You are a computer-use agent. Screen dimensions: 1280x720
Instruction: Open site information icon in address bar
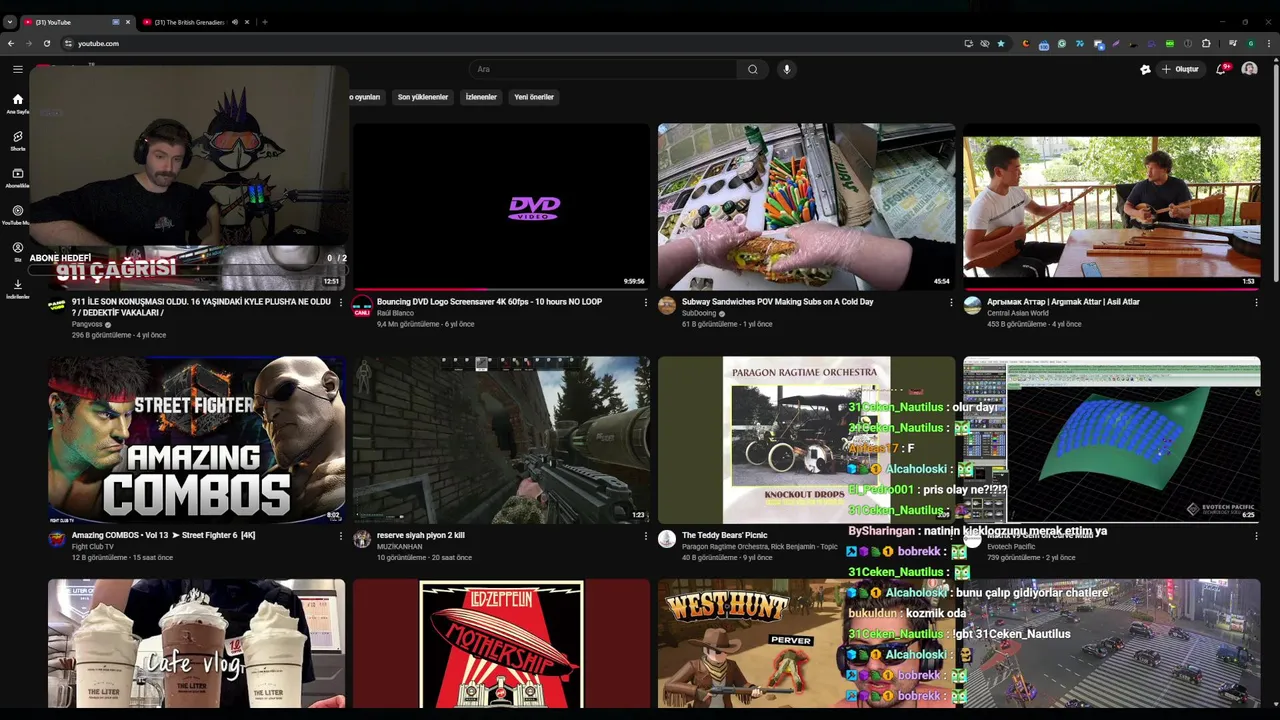point(68,43)
